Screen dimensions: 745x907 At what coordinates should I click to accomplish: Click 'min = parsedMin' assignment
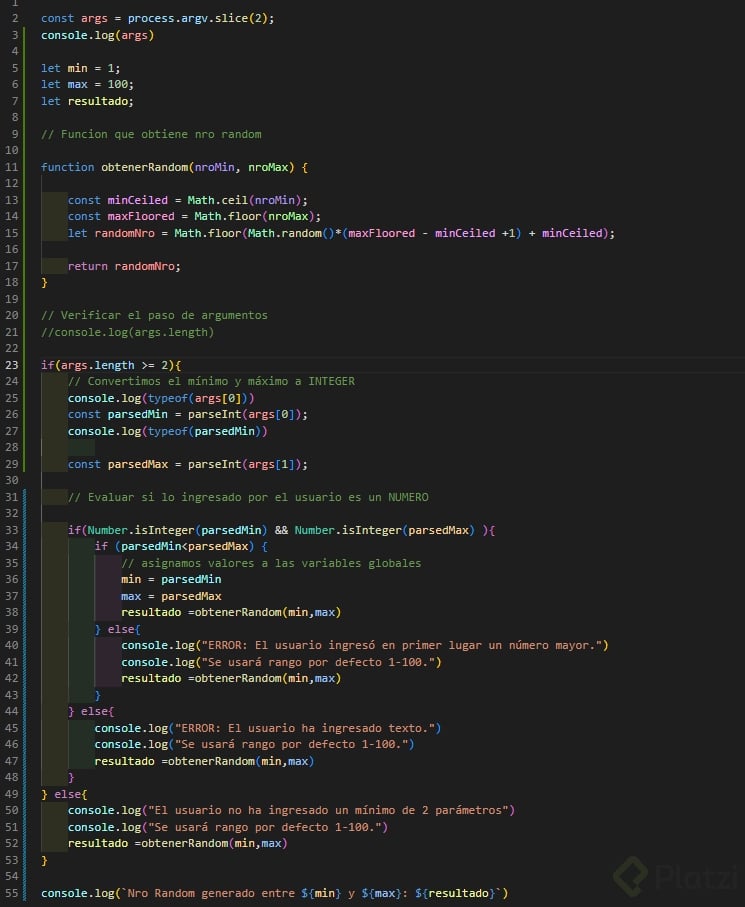coord(171,579)
